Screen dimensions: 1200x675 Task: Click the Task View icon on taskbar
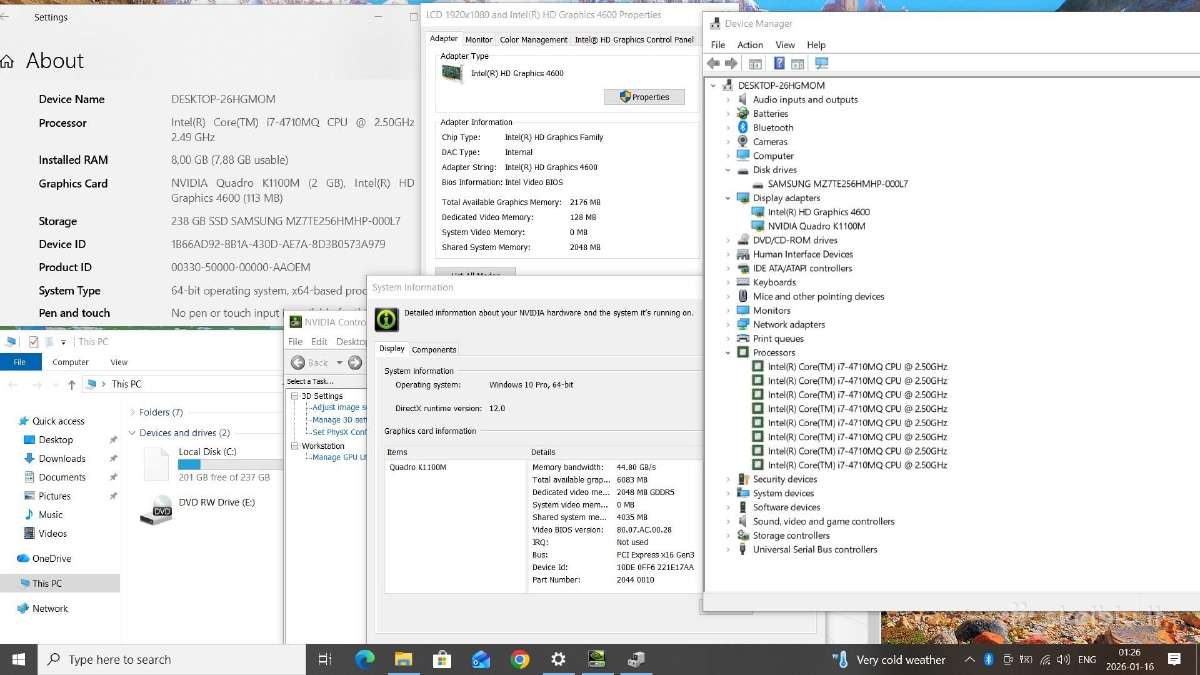pyautogui.click(x=324, y=659)
